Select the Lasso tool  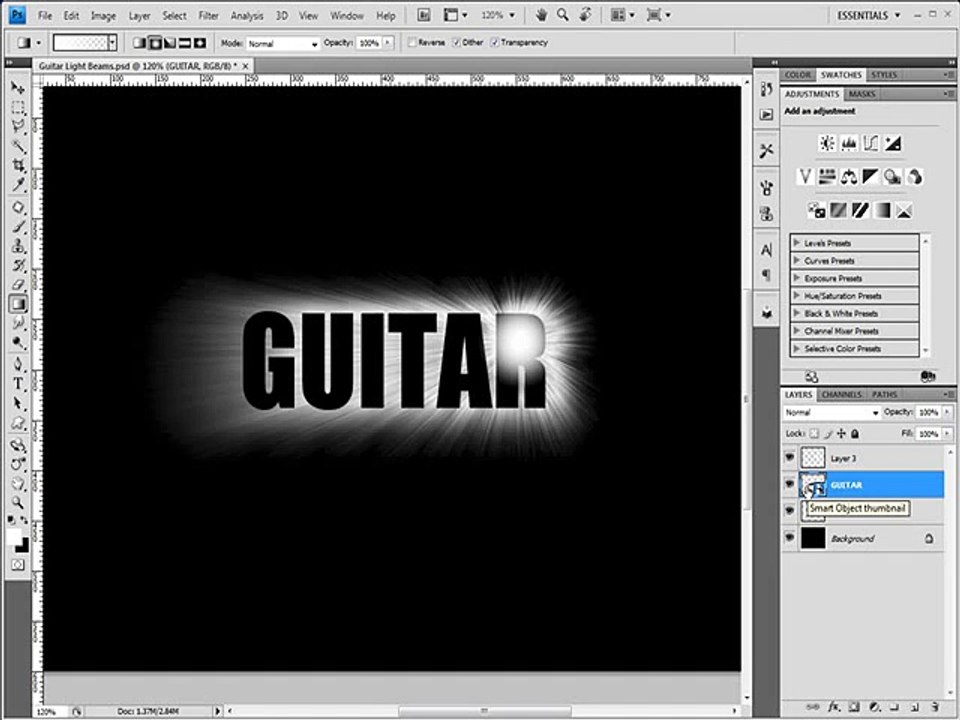(x=18, y=127)
